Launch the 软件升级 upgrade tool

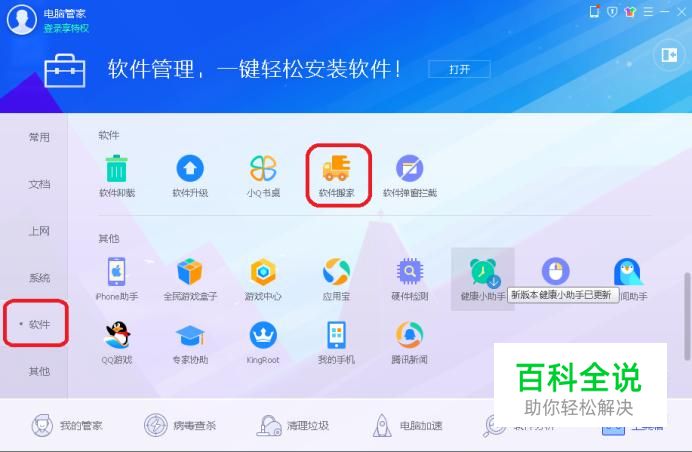(x=190, y=175)
